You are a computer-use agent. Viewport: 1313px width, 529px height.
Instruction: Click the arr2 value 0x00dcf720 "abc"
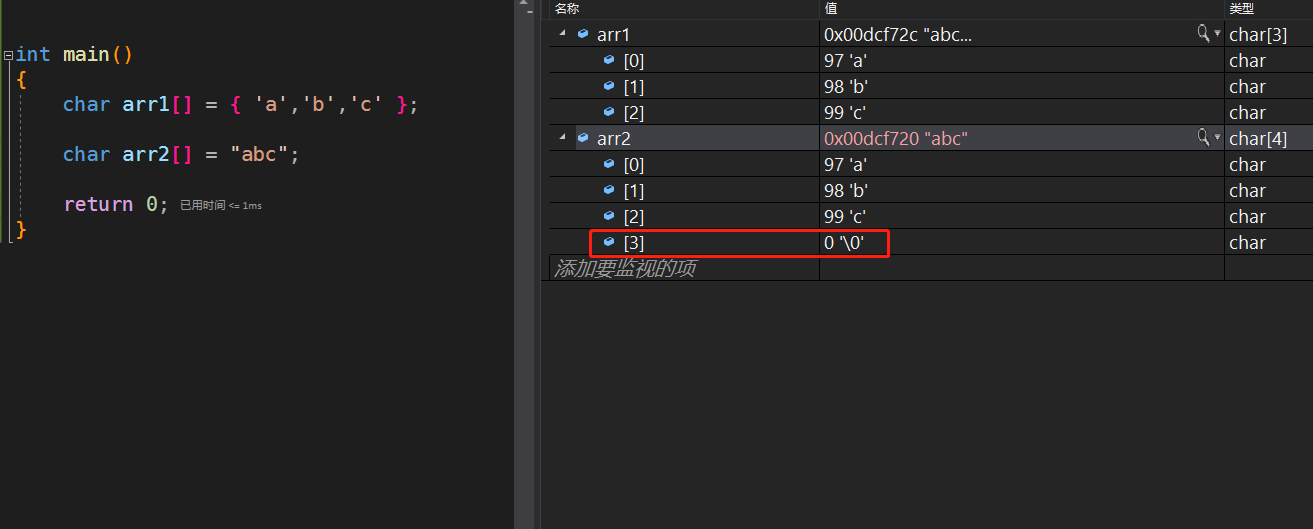(896, 138)
